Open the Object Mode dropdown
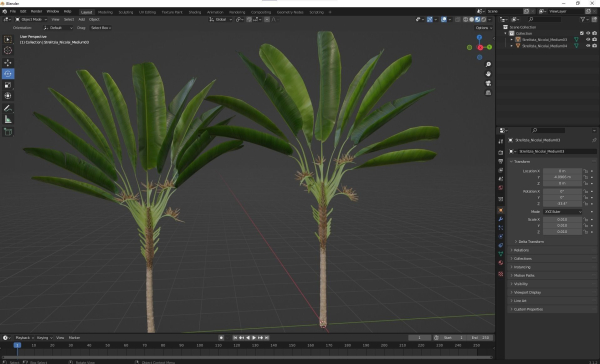Image resolution: width=600 pixels, height=364 pixels. pos(31,20)
